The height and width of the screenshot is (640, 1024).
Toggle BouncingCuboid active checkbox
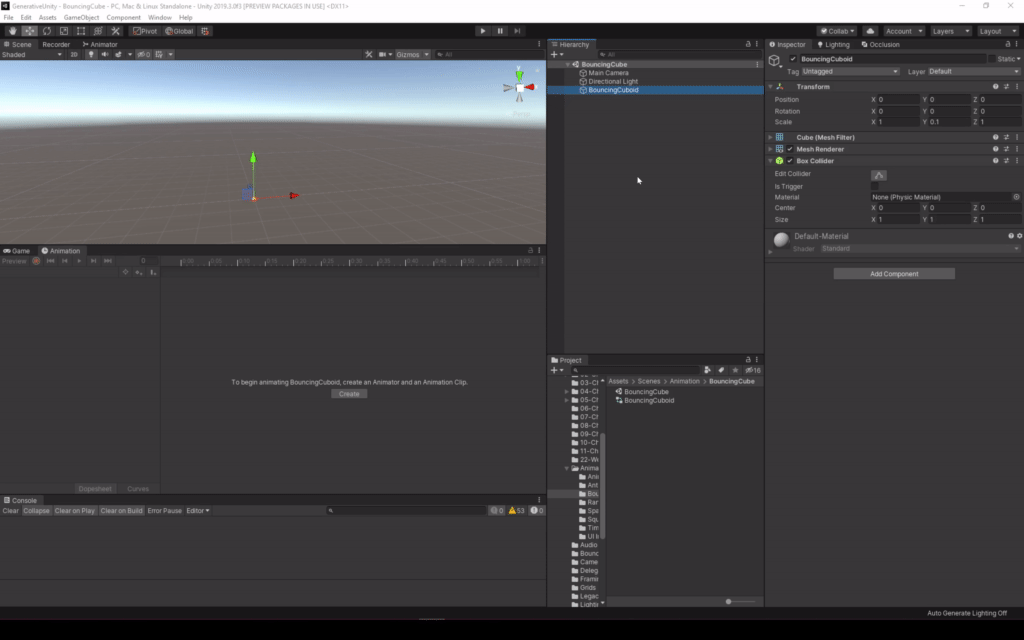tap(793, 59)
